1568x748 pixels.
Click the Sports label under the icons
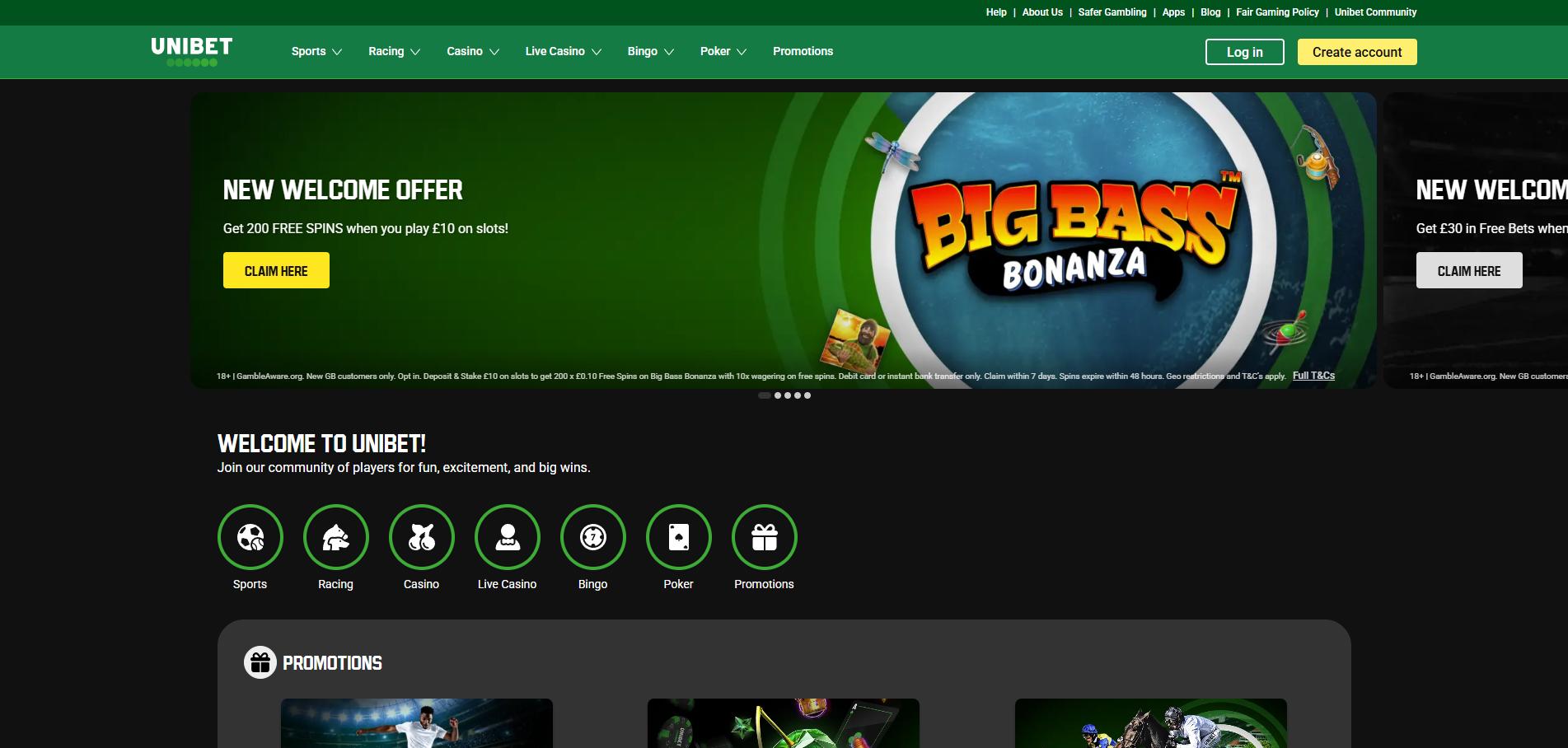(250, 584)
